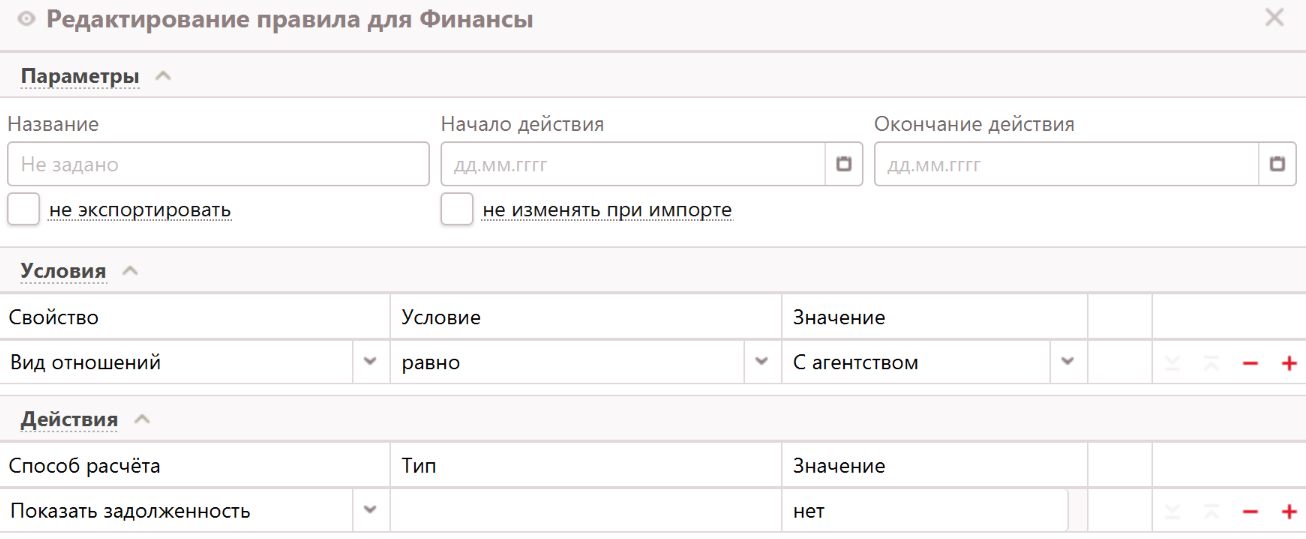Collapse the Параметры section
The image size is (1306, 539).
tap(164, 77)
